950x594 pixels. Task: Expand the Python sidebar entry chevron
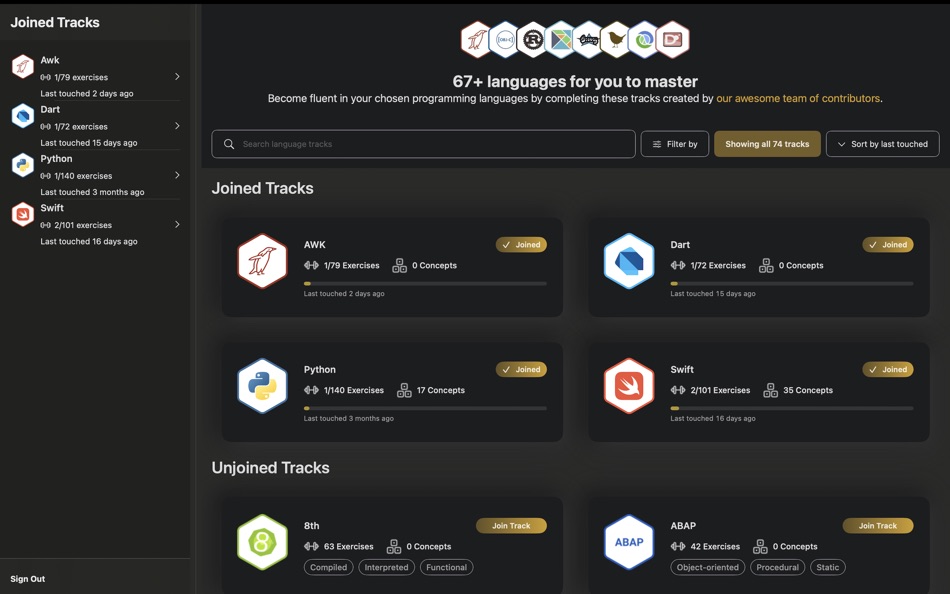point(177,175)
